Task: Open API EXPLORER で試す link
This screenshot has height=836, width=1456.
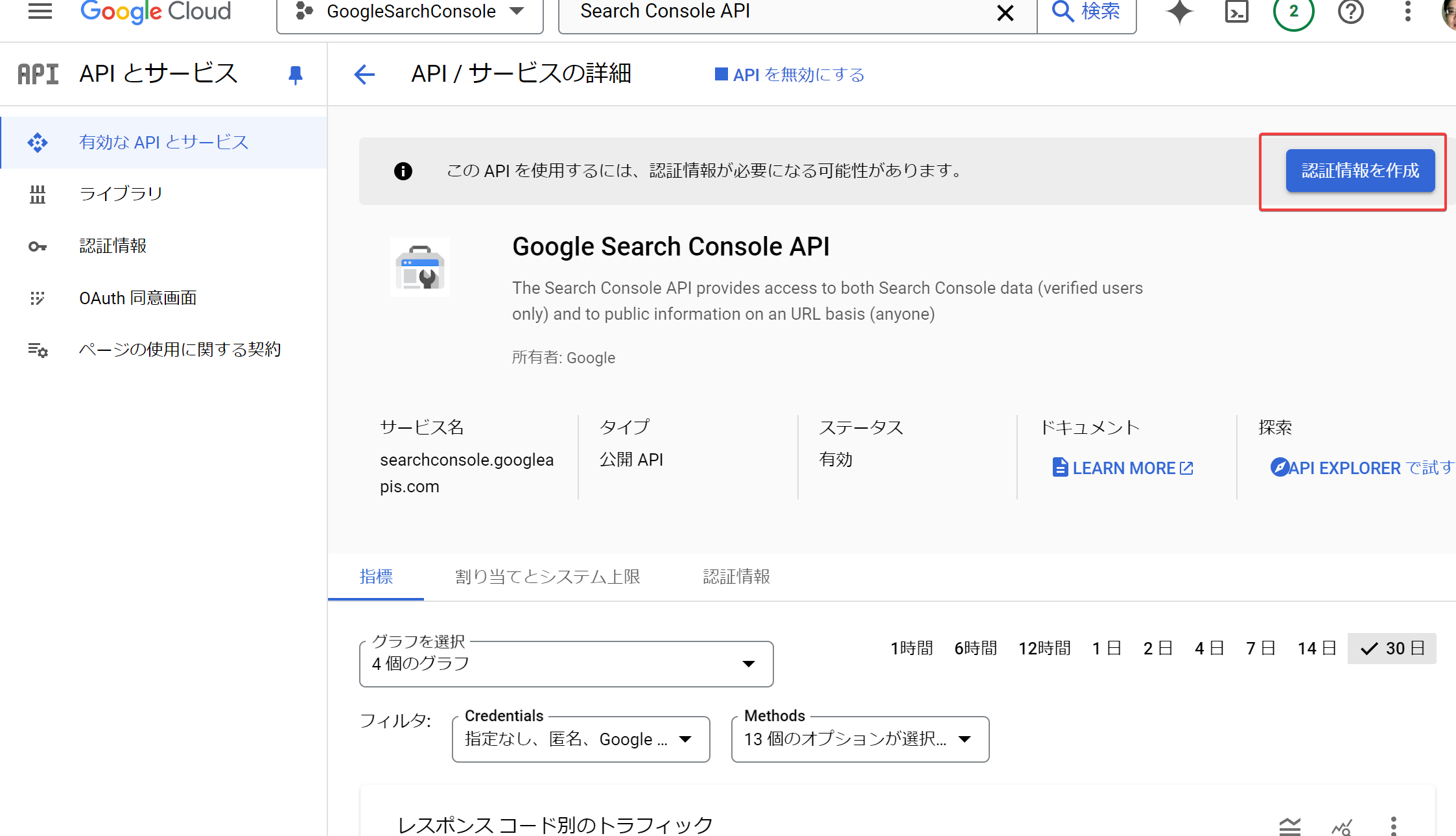Action: point(1363,468)
